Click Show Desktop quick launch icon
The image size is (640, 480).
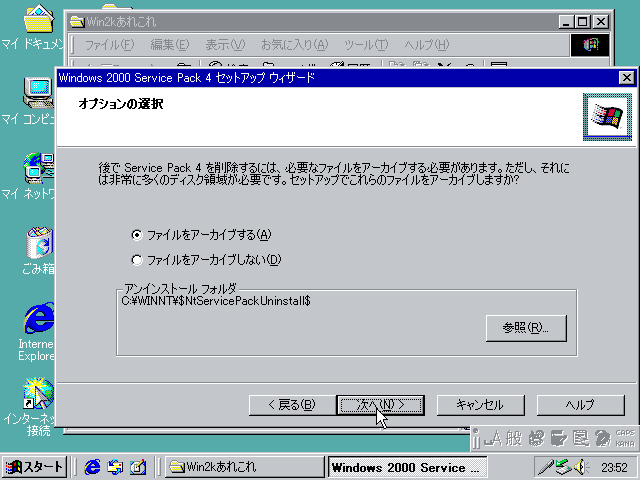click(x=138, y=467)
